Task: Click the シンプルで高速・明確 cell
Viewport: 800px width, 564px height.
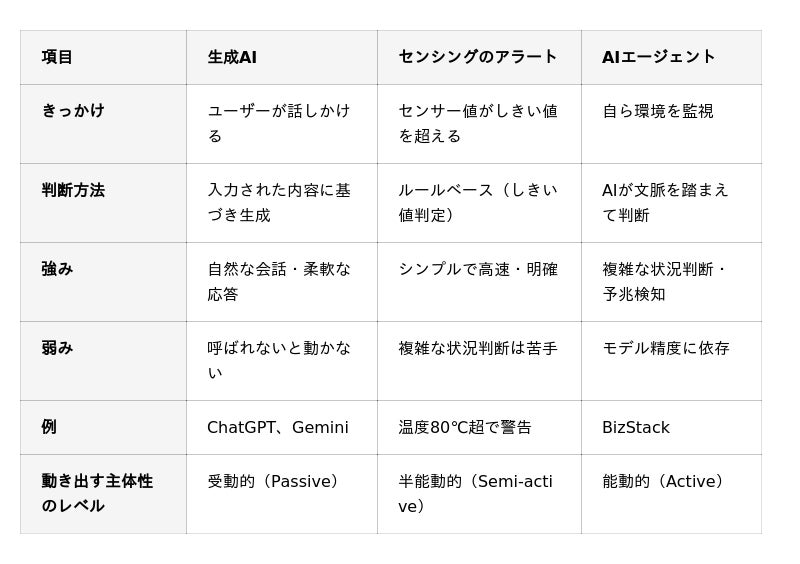Action: click(x=479, y=282)
